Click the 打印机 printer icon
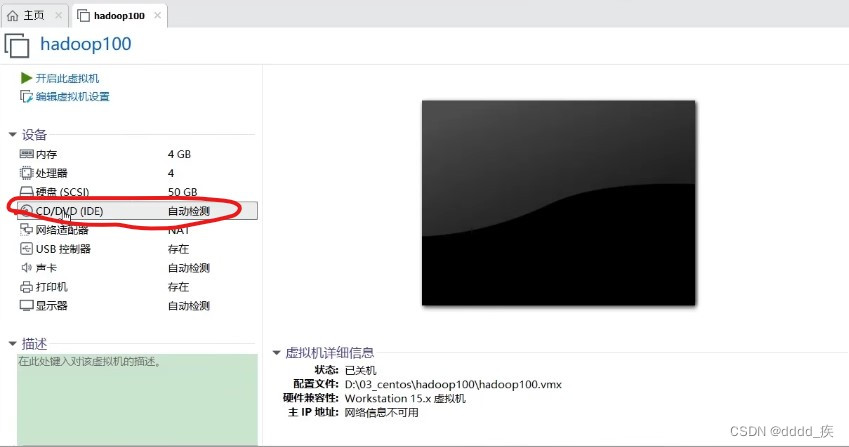Screen dimensions: 849x447 [x=27, y=287]
